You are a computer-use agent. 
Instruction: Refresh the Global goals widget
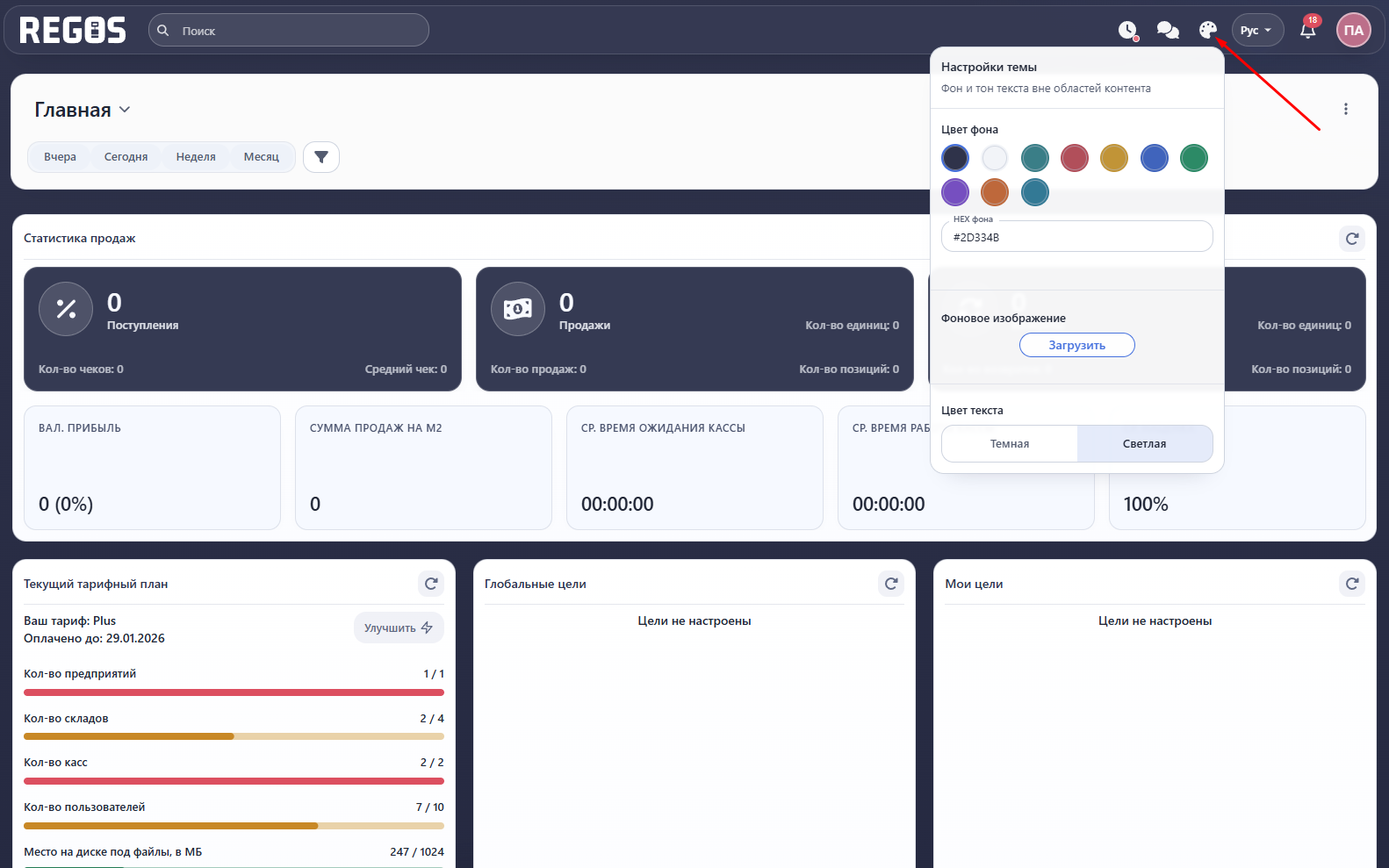click(x=891, y=584)
